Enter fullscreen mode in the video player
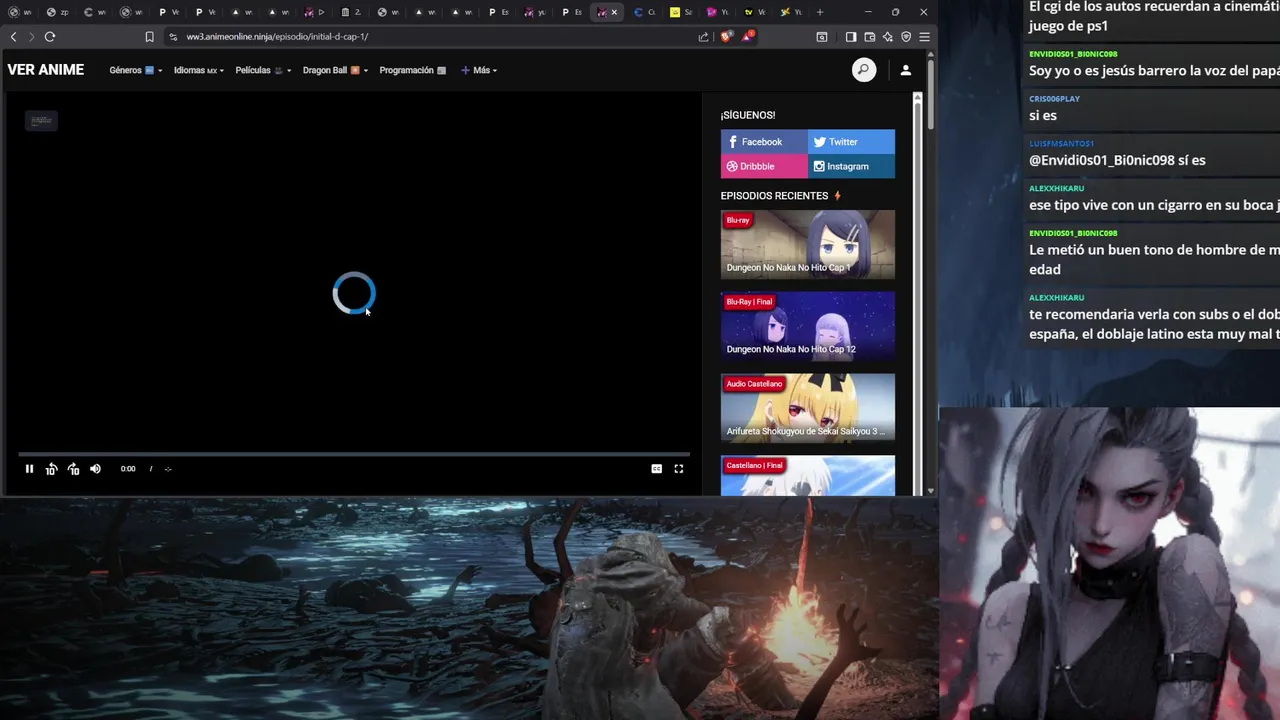The image size is (1280, 720). (678, 469)
